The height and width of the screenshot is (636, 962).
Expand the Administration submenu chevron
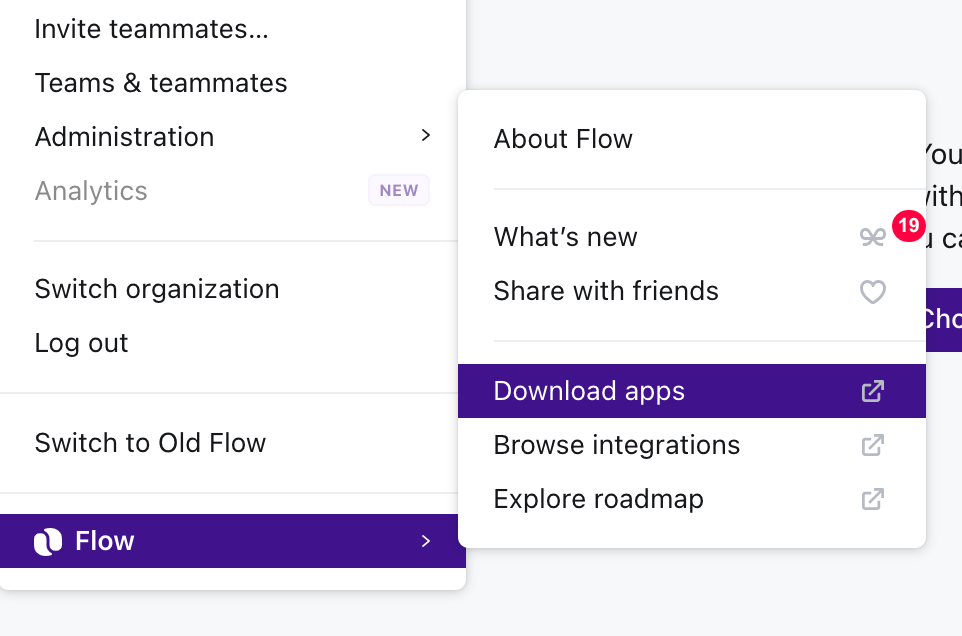(426, 136)
